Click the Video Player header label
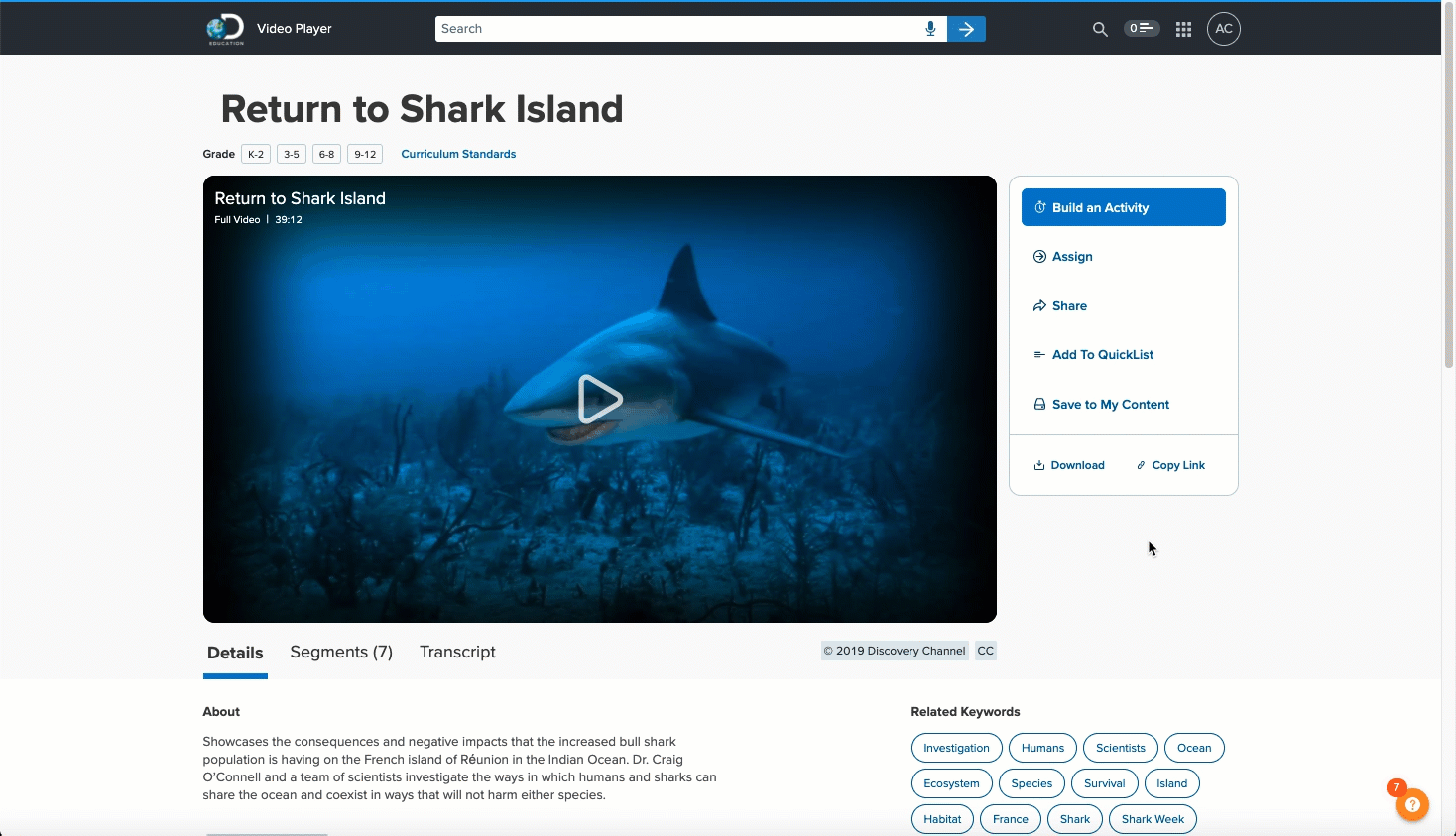1456x836 pixels. pyautogui.click(x=295, y=29)
